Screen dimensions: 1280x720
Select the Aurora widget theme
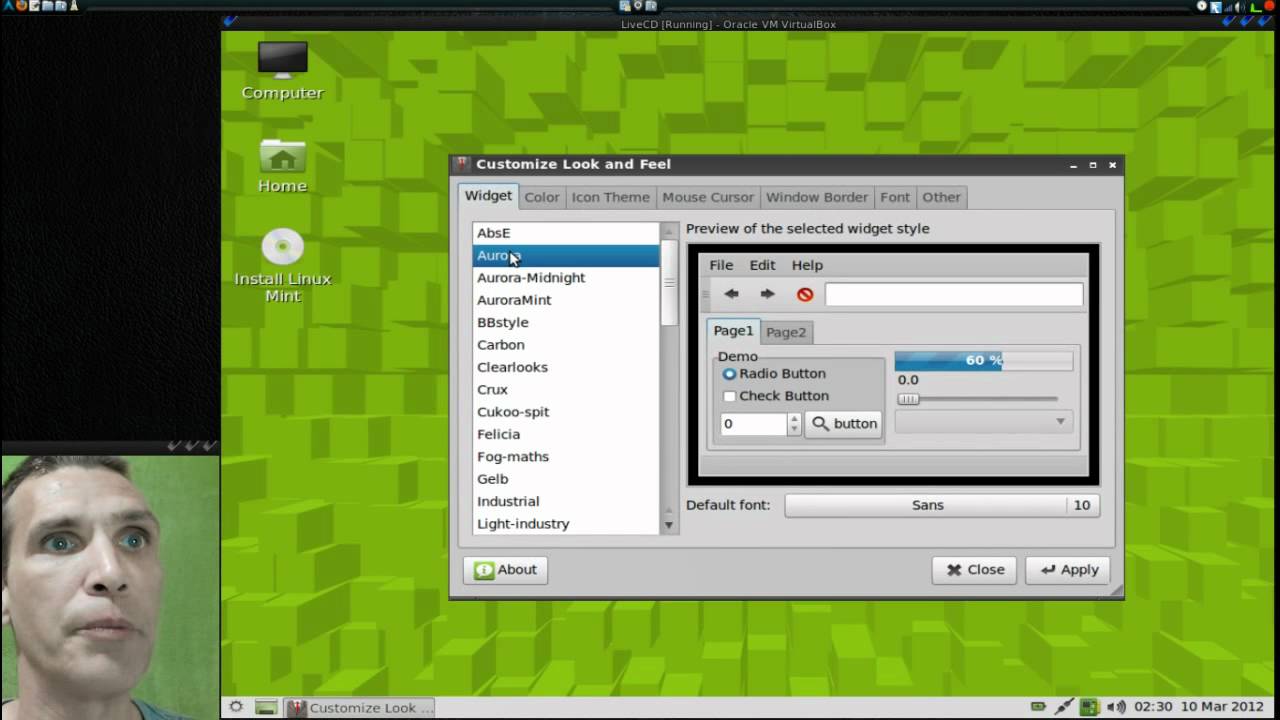pos(566,255)
